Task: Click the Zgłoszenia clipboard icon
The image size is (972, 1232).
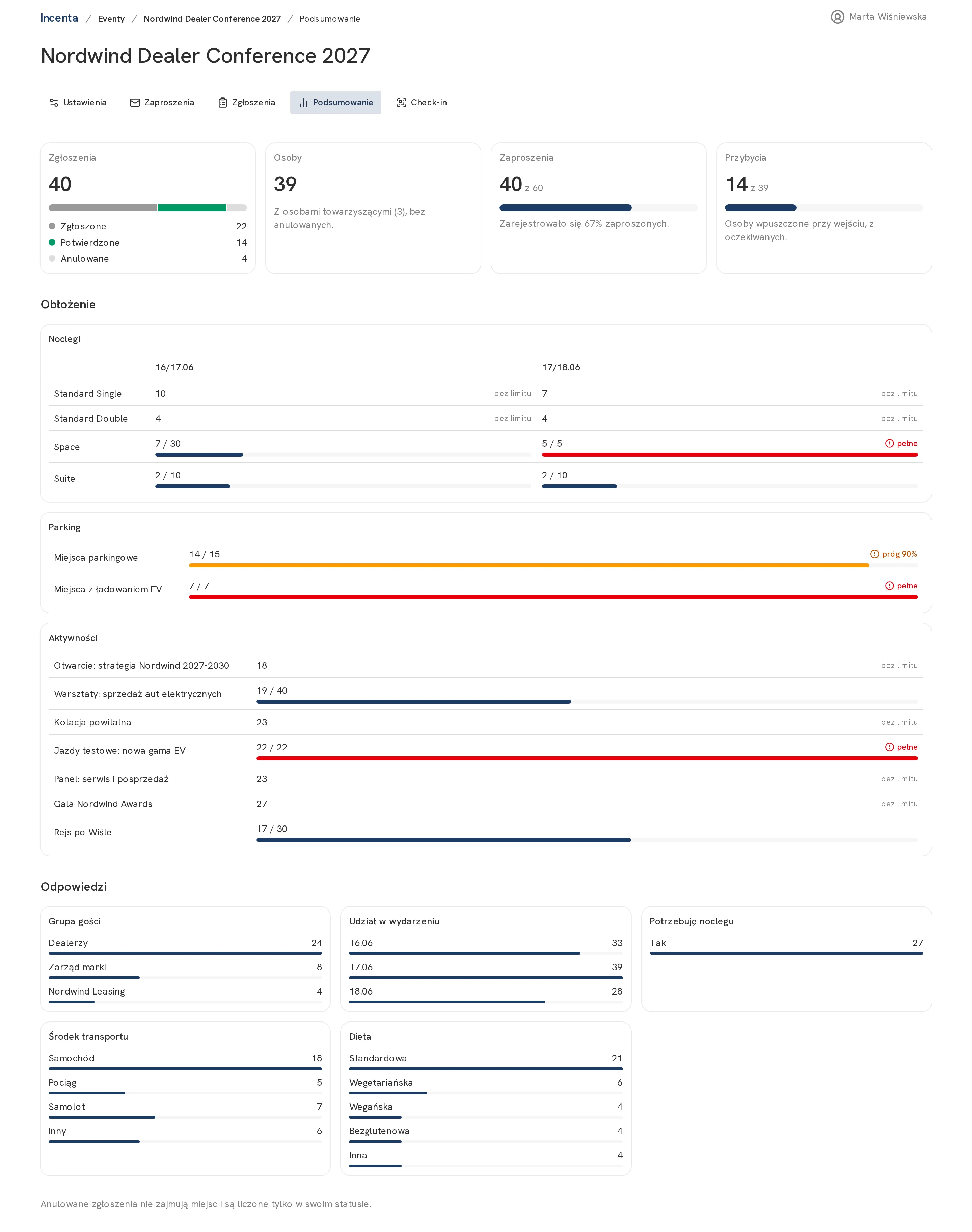Action: (x=222, y=102)
